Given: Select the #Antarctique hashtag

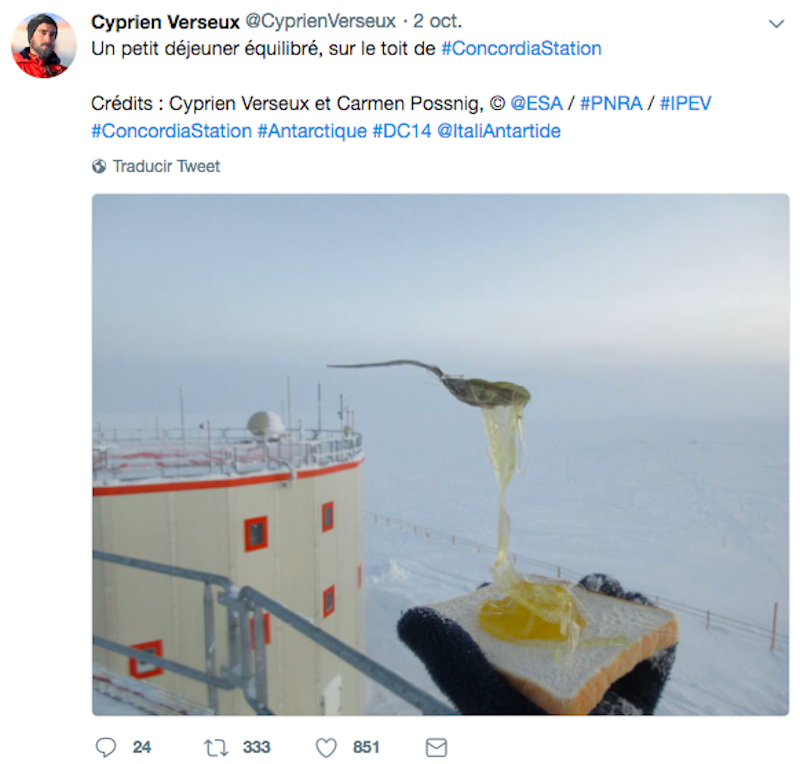Looking at the screenshot, I should 312,131.
